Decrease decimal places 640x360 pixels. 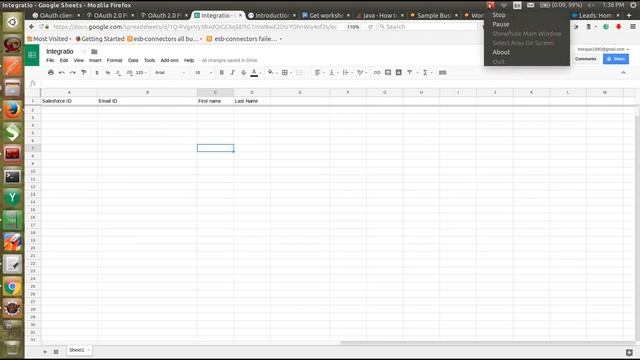coord(118,72)
